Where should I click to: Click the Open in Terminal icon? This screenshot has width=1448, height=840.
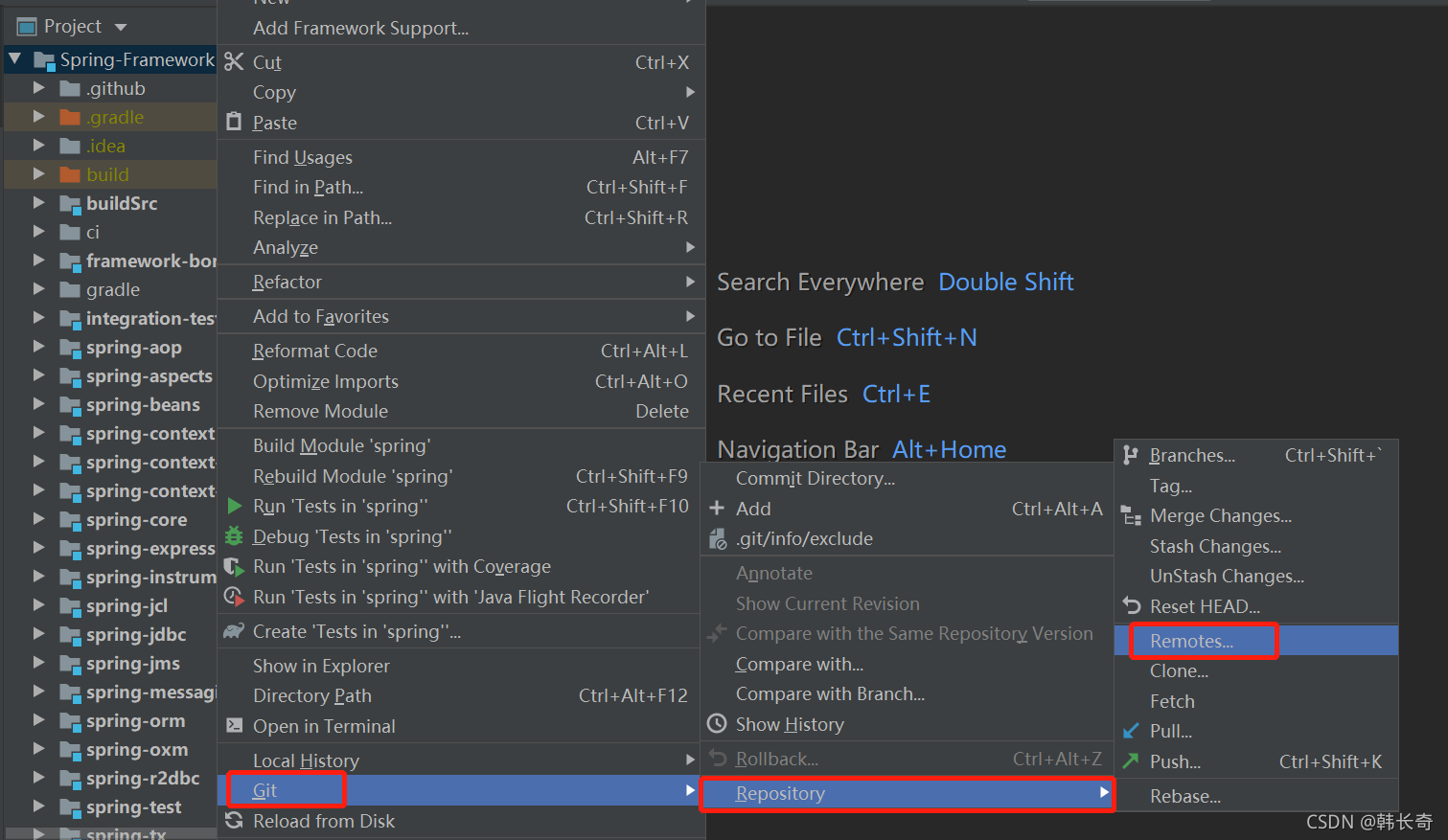(234, 726)
